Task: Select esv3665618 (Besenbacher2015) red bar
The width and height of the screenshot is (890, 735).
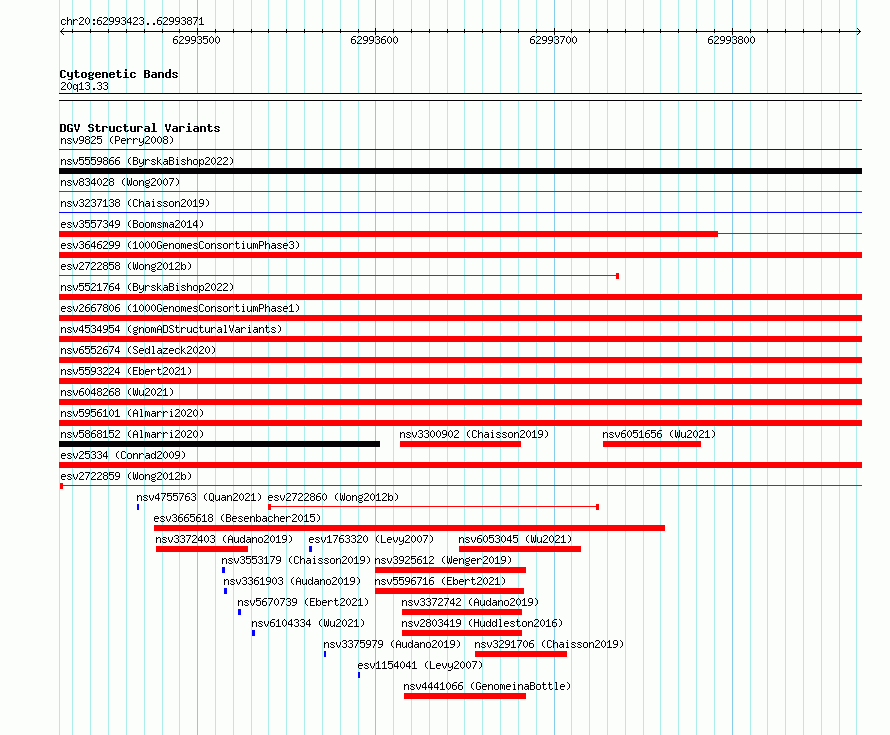Action: pos(409,528)
